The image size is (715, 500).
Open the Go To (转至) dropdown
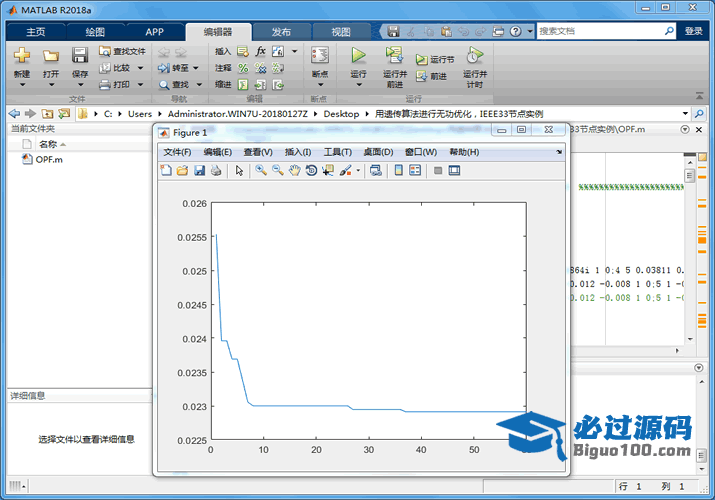click(x=196, y=68)
